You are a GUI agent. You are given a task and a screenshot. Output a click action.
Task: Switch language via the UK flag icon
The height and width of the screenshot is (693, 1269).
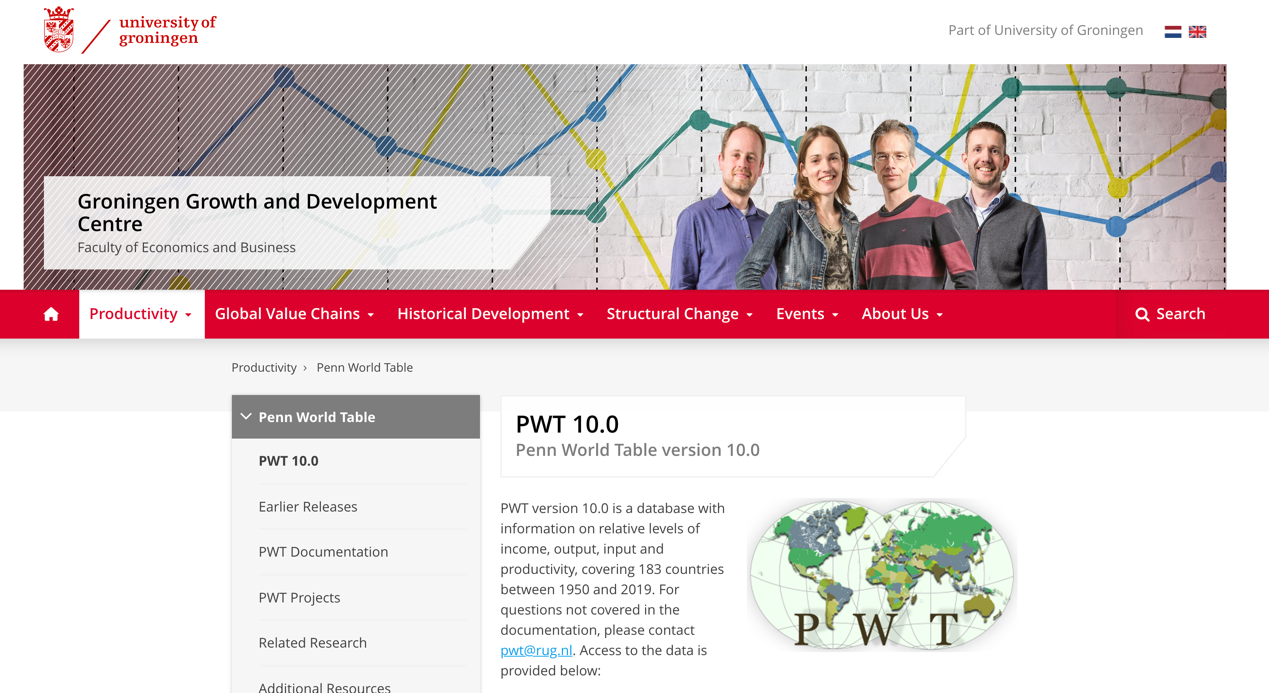[1197, 32]
